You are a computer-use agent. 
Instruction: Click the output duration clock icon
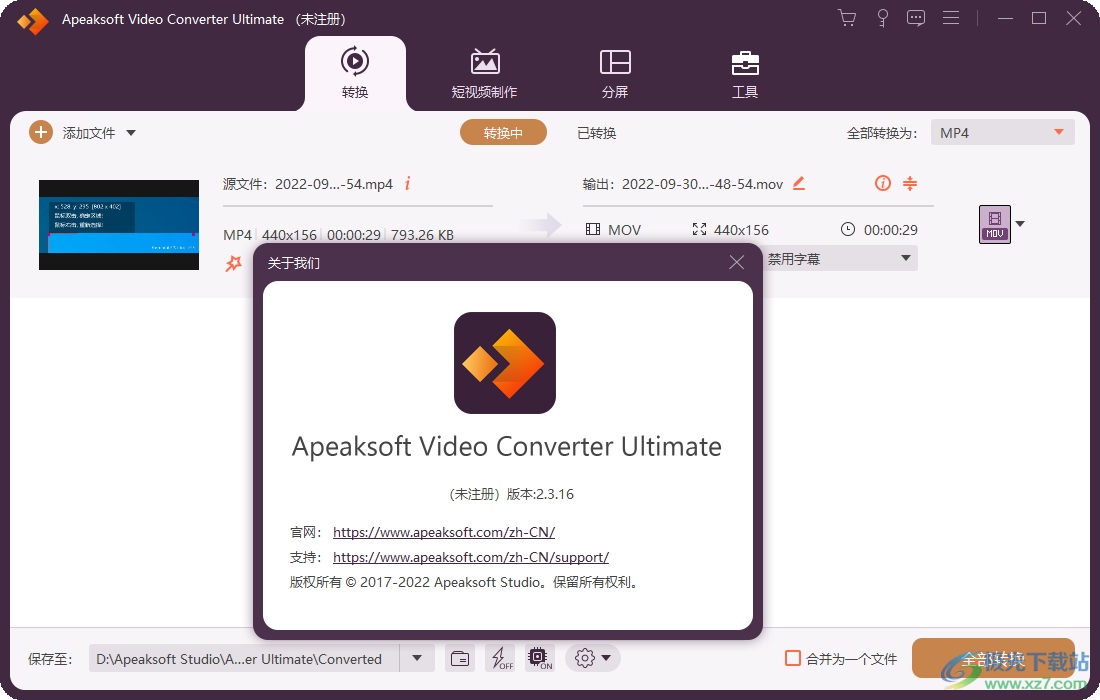click(x=848, y=229)
